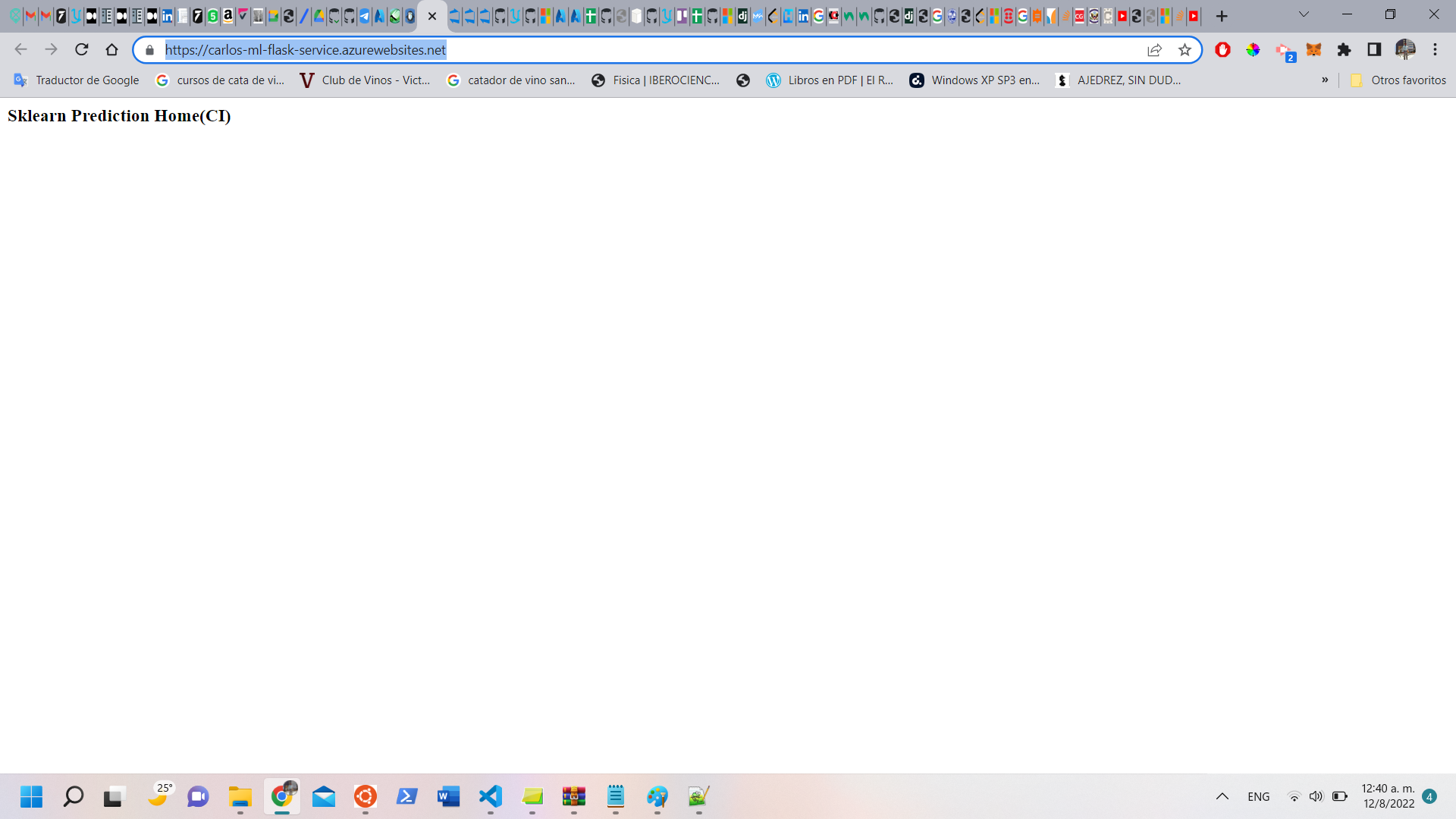1456x819 pixels.
Task: Open the Opera-style red extension icon
Action: coord(1222,50)
